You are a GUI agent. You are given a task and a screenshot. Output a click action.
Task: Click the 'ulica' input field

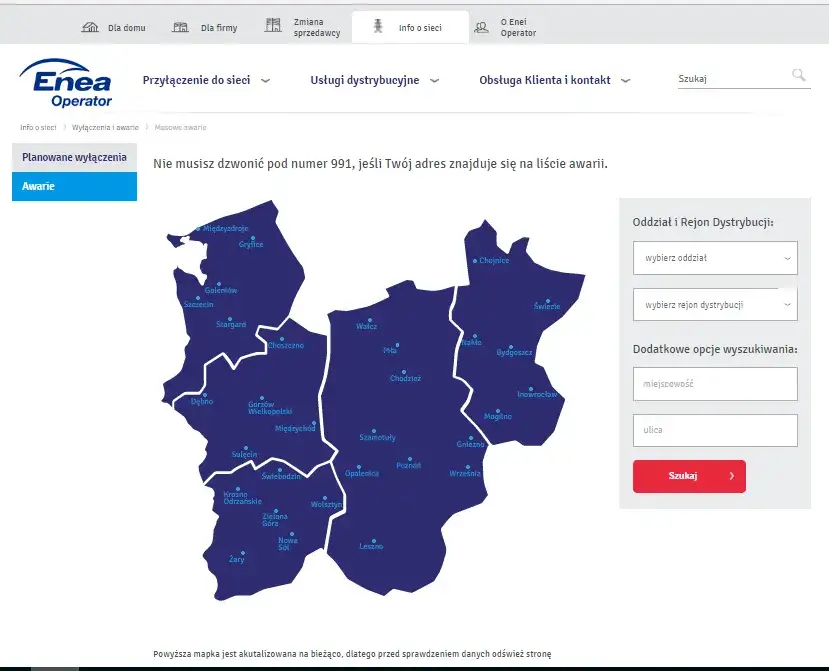point(714,430)
